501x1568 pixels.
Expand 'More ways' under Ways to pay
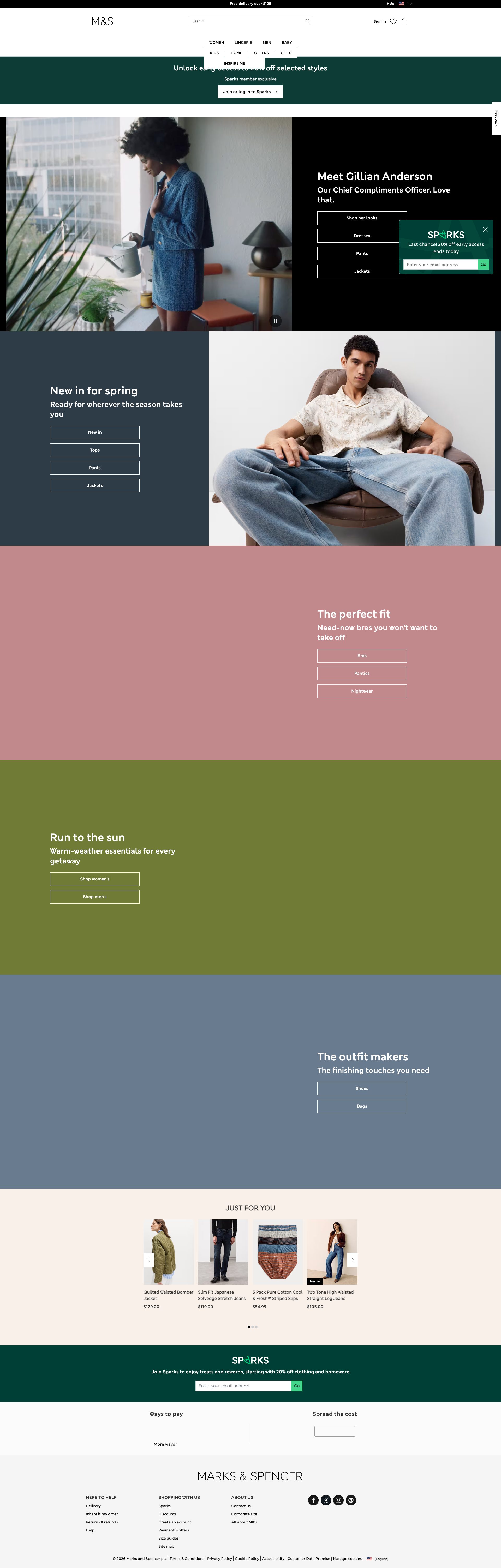[165, 1444]
